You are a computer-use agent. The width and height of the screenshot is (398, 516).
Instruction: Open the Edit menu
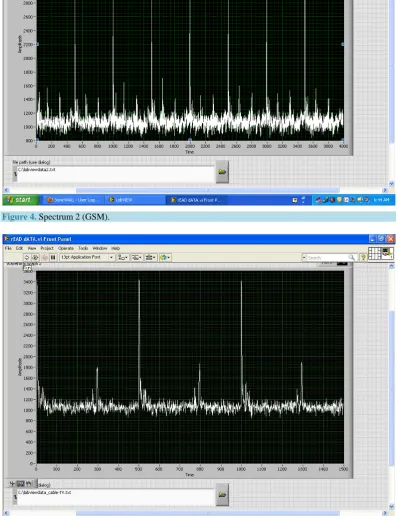click(x=19, y=248)
